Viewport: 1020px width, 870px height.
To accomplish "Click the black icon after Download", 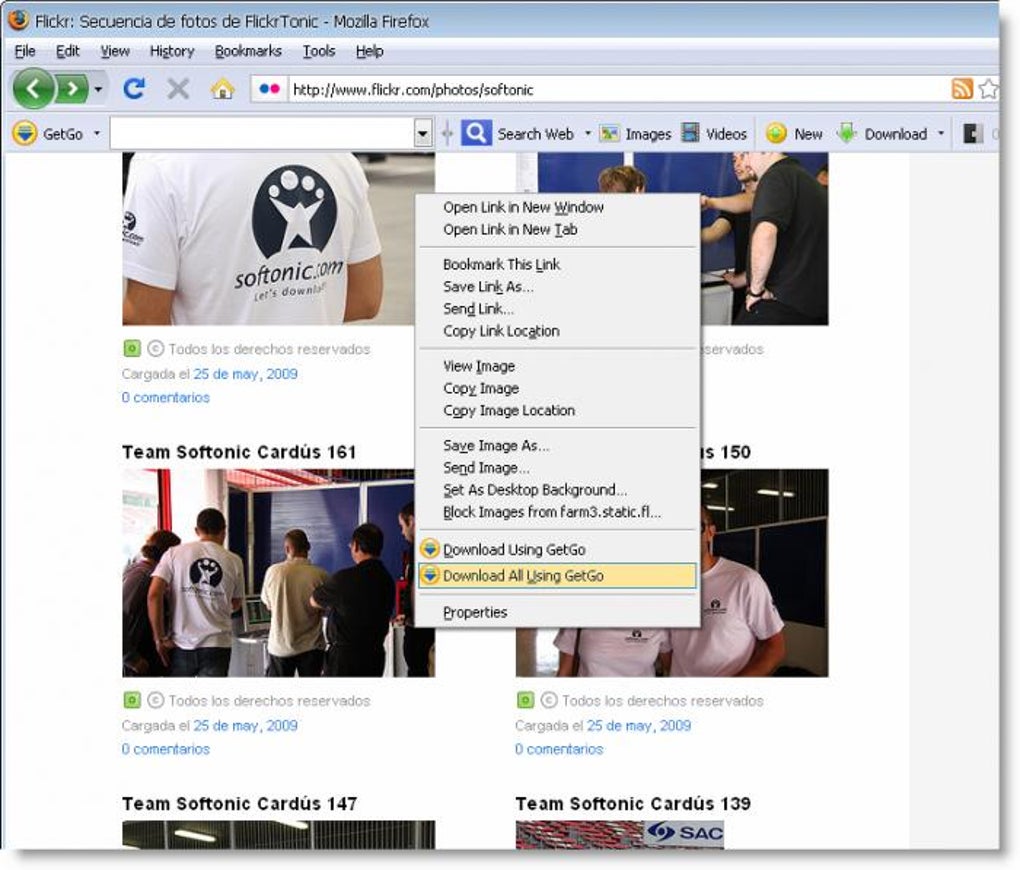I will pos(973,133).
